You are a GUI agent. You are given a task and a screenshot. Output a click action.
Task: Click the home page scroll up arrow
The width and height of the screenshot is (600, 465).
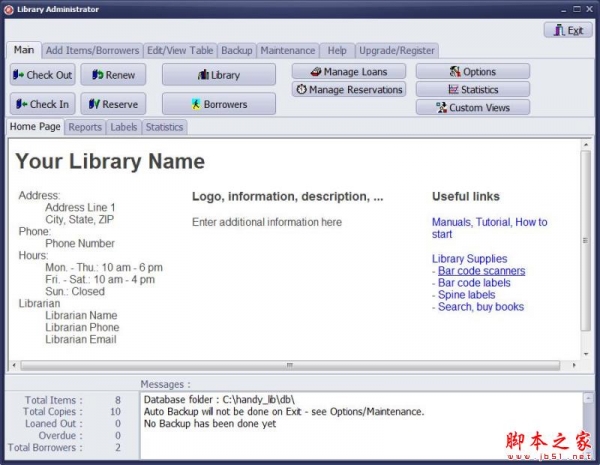coord(586,145)
